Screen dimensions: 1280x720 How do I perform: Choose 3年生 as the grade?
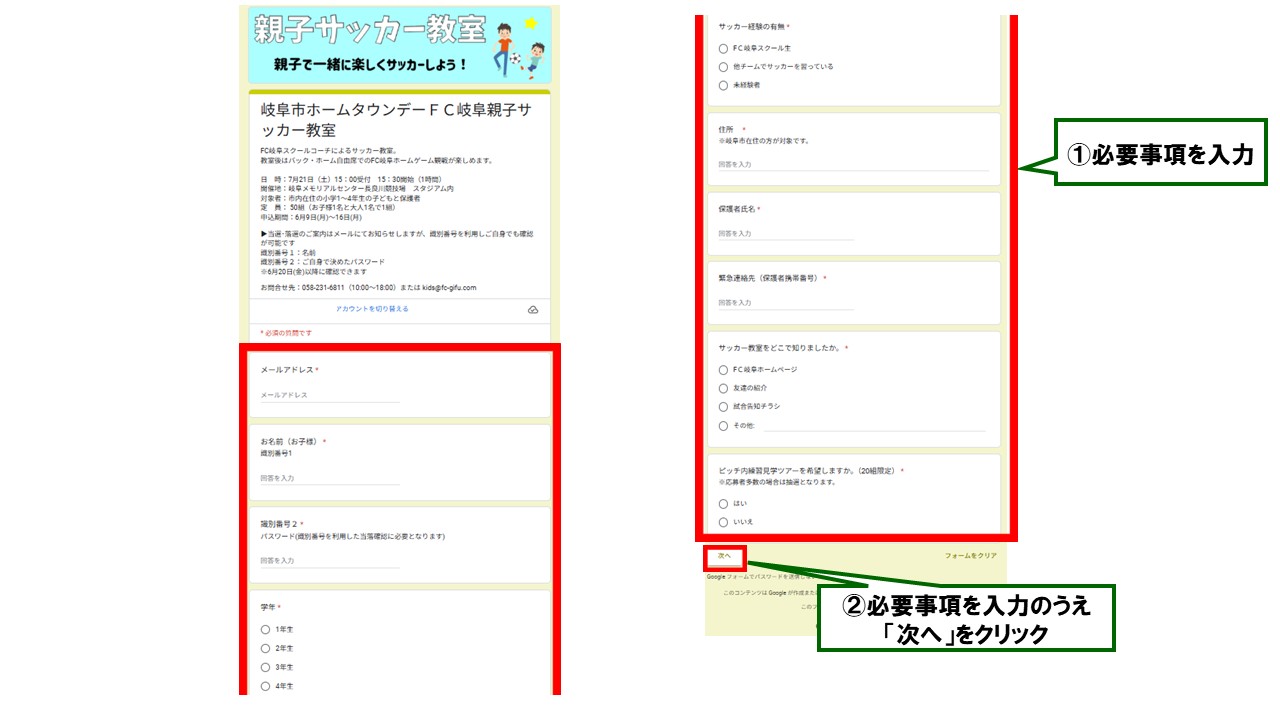click(265, 667)
